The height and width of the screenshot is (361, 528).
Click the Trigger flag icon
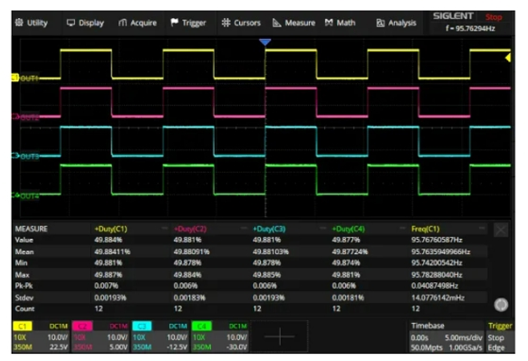pos(174,23)
